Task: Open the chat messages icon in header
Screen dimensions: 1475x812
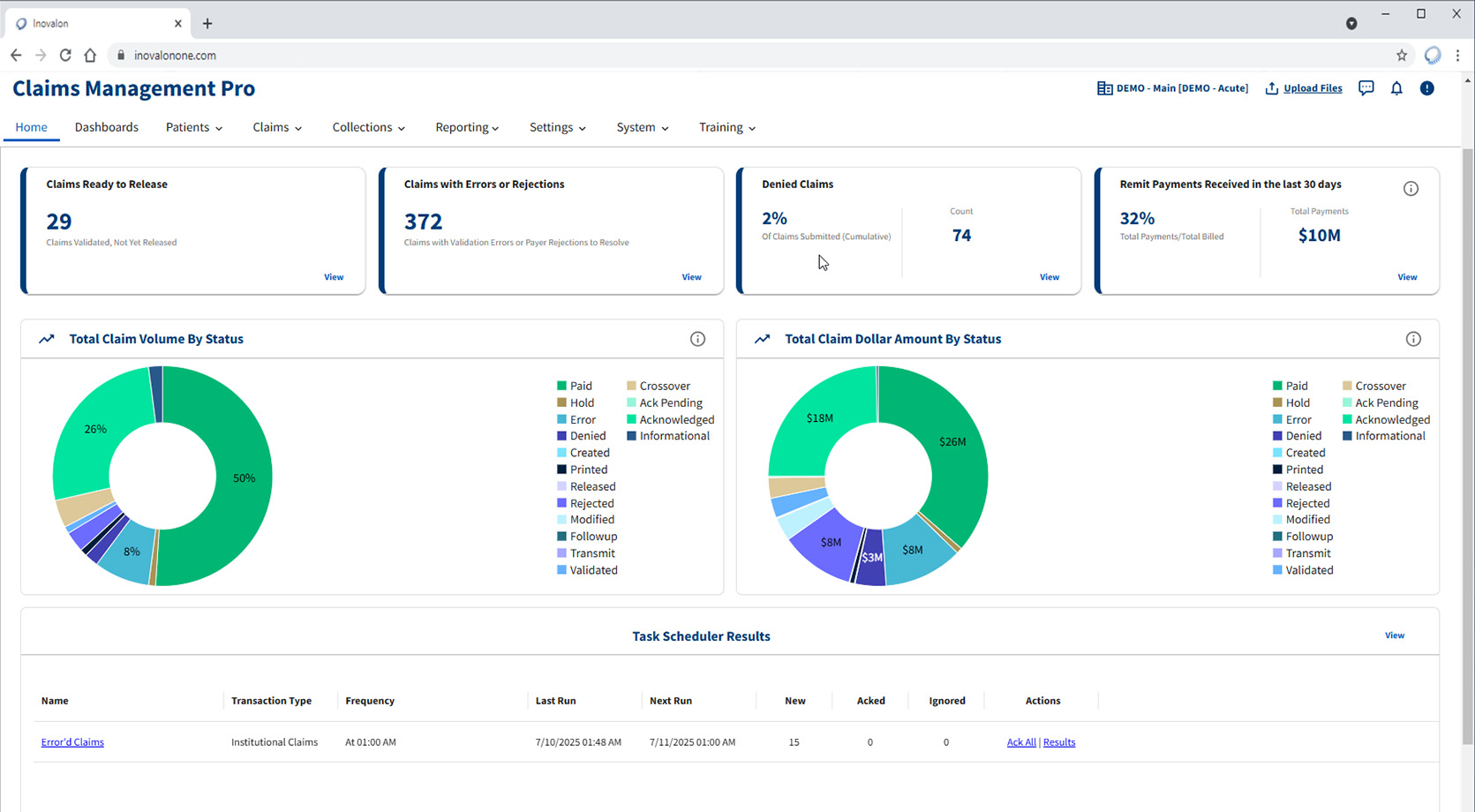Action: (x=1366, y=88)
